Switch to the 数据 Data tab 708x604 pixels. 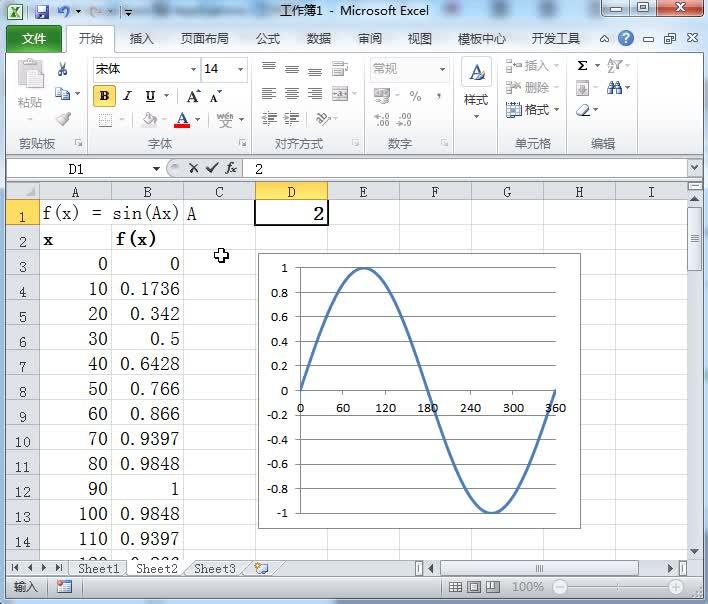[319, 39]
